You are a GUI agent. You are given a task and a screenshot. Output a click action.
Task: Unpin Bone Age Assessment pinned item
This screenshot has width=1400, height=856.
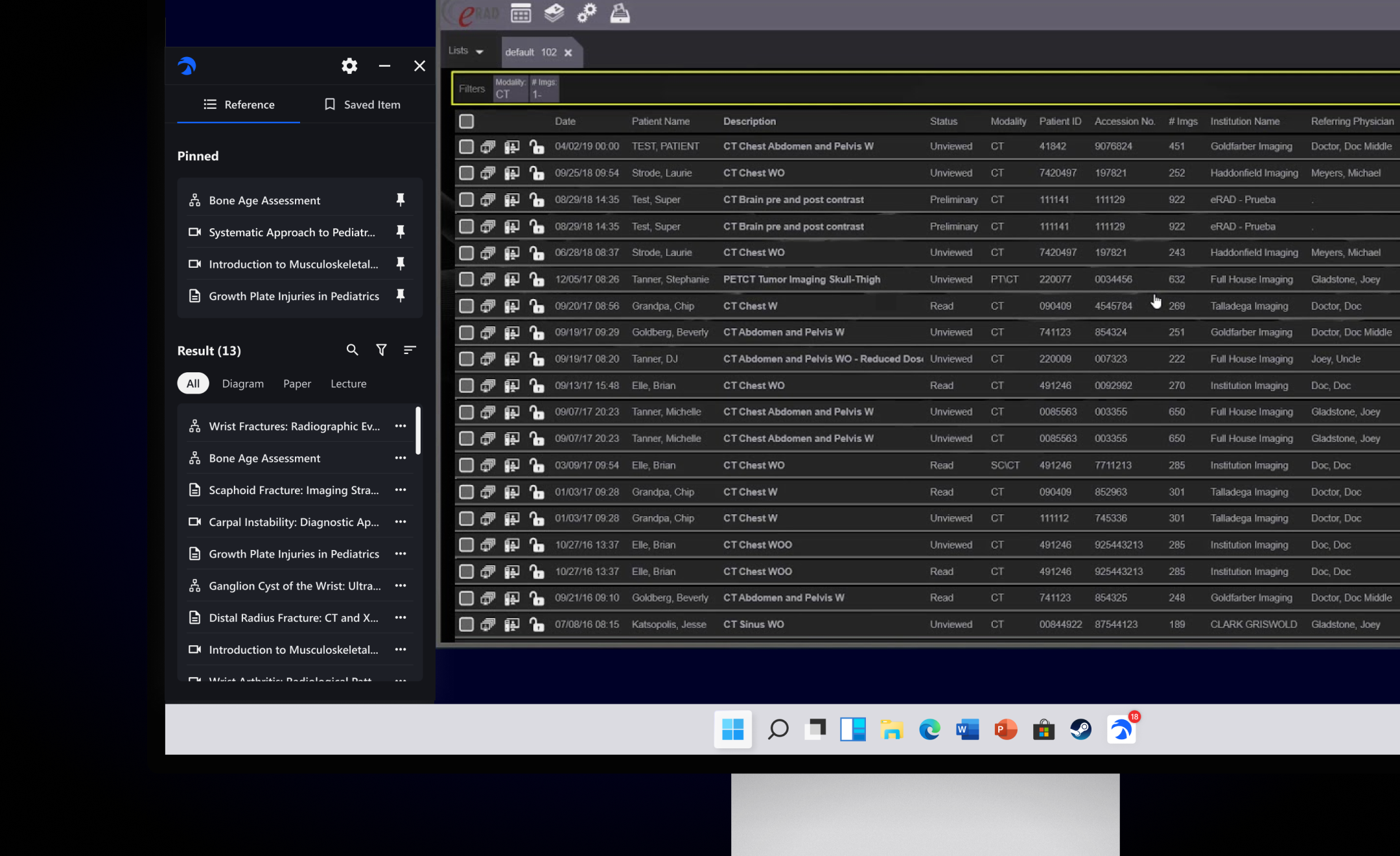[401, 200]
